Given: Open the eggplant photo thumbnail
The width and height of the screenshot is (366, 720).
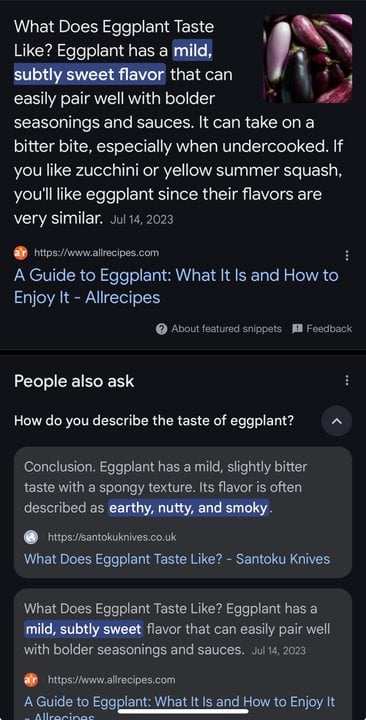Looking at the screenshot, I should coord(308,58).
